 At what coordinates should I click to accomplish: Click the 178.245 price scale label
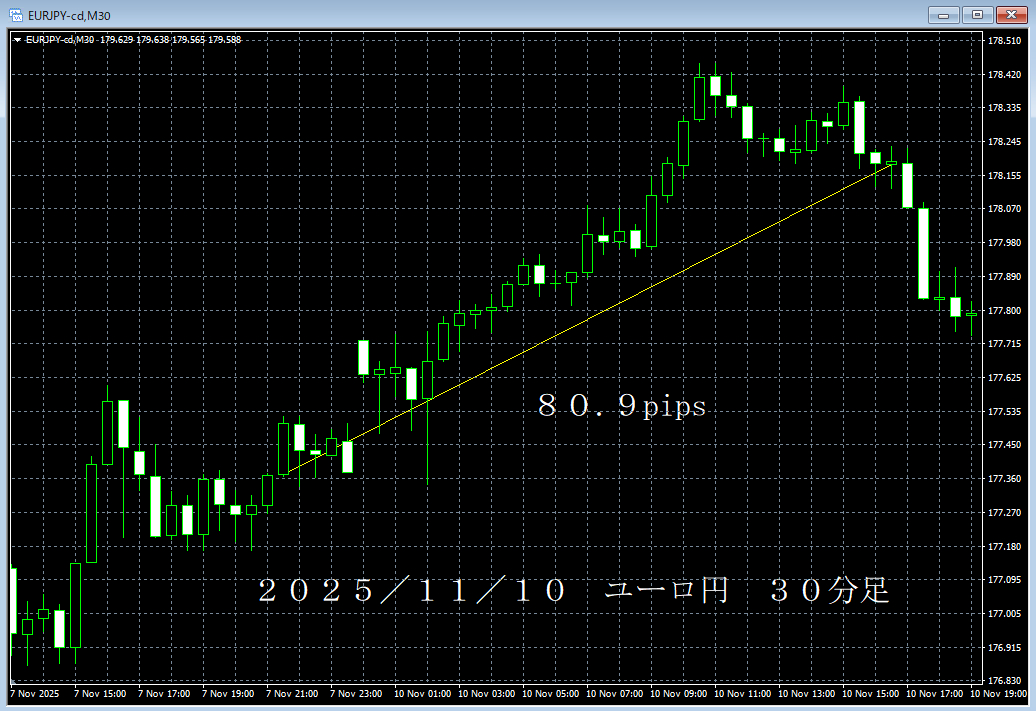point(1004,142)
